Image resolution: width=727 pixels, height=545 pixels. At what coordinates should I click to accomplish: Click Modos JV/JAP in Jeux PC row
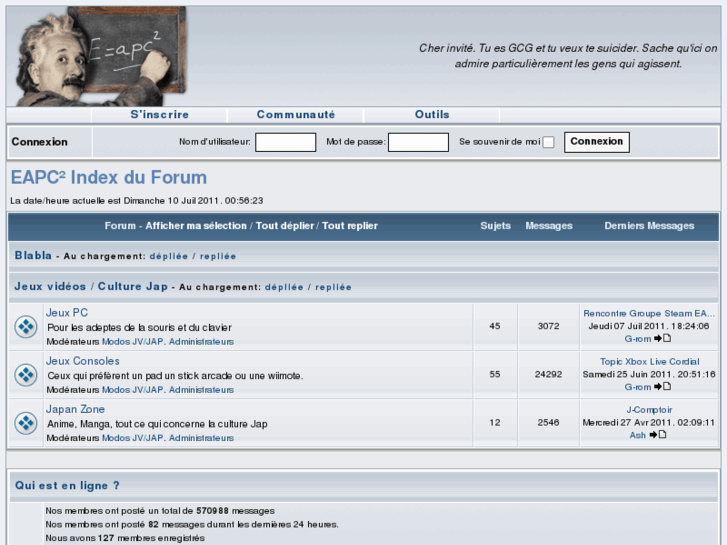coord(133,342)
